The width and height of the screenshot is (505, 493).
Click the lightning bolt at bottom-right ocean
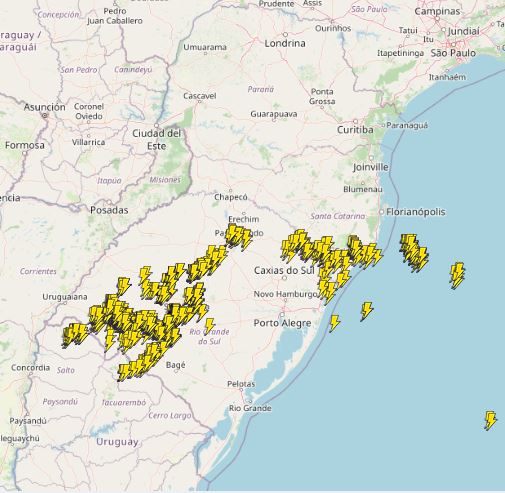point(490,420)
